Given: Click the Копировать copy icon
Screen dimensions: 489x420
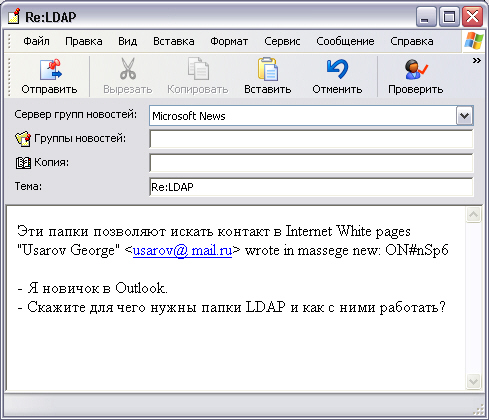Looking at the screenshot, I should click(x=198, y=69).
